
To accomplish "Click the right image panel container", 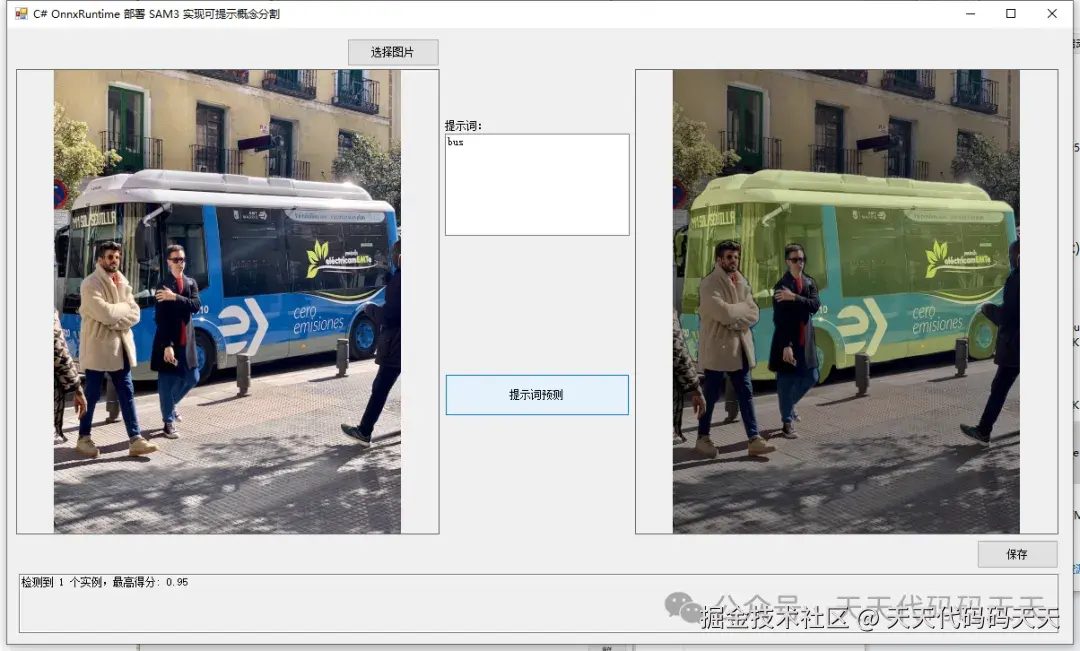I will [x=845, y=300].
